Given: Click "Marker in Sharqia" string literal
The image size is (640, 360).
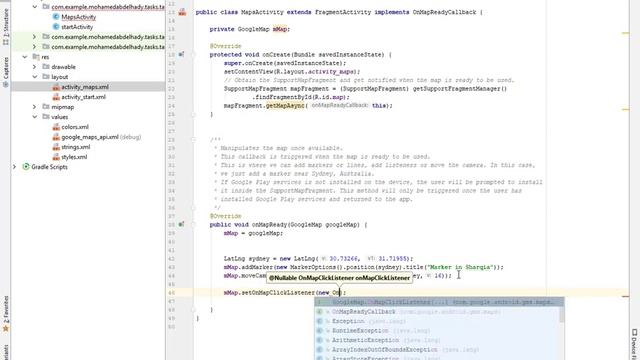Looking at the screenshot, I should (459, 267).
